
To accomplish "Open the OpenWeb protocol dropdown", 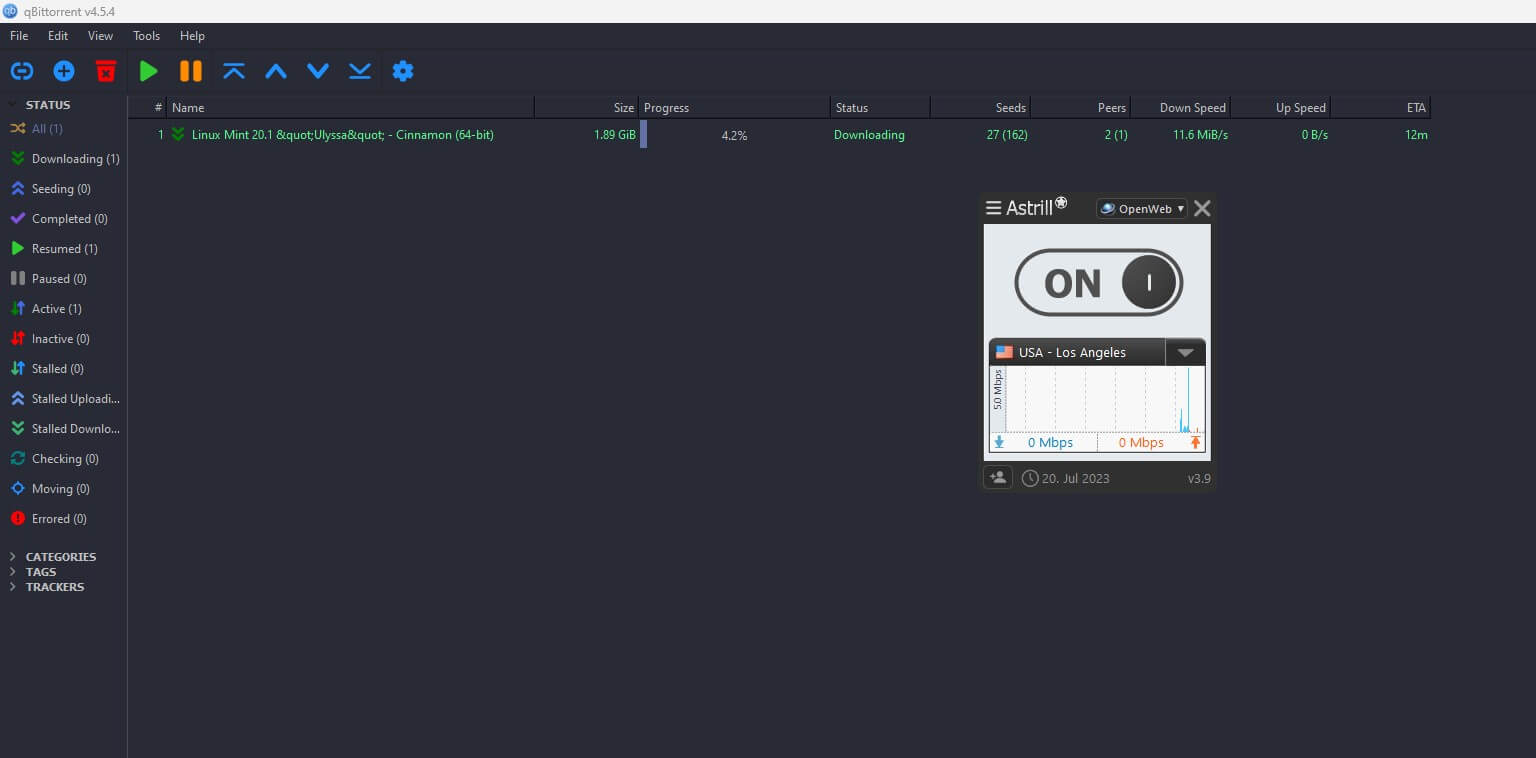I will [x=1141, y=208].
